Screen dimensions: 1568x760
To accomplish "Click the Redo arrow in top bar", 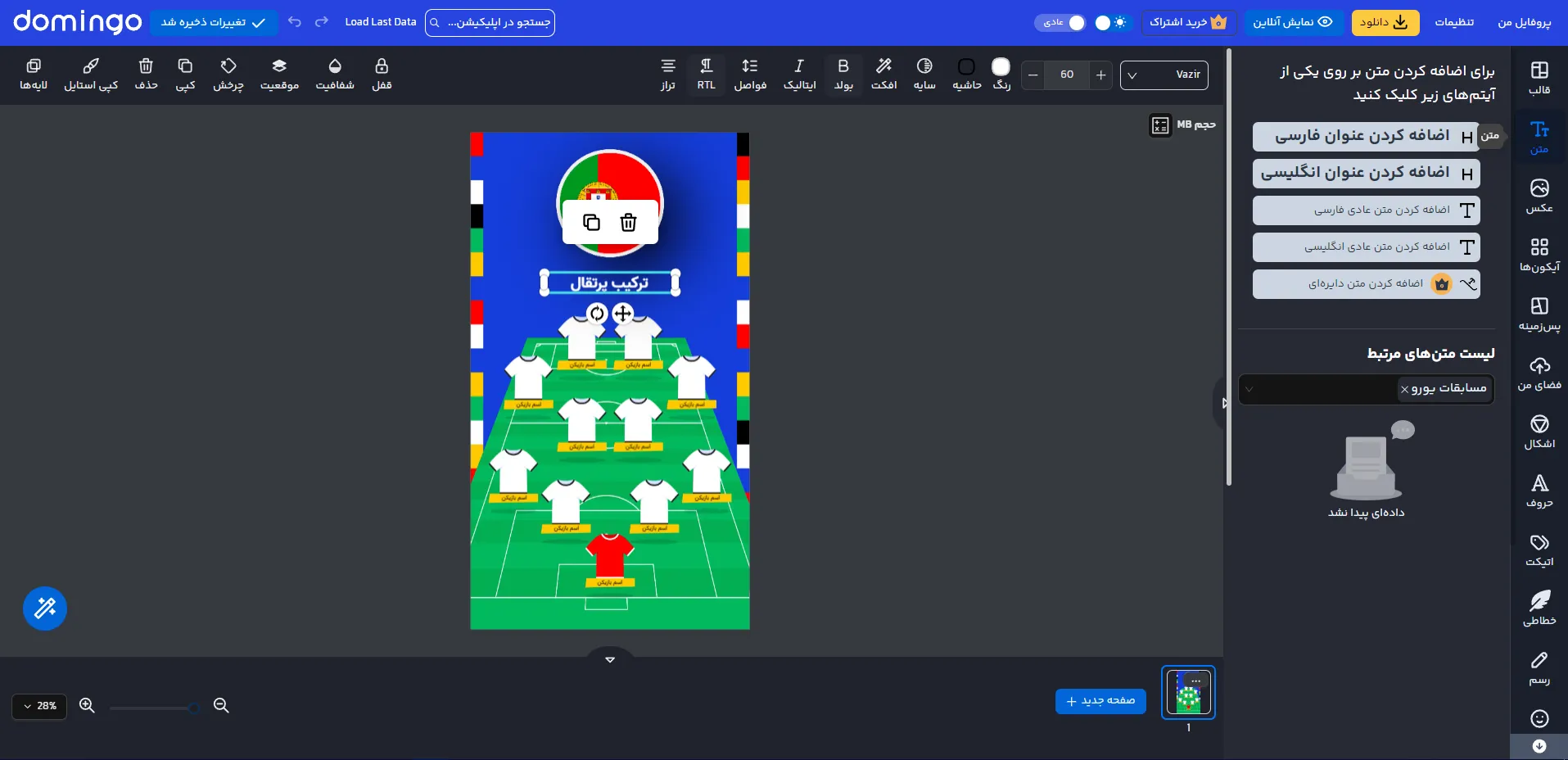I will [x=322, y=22].
